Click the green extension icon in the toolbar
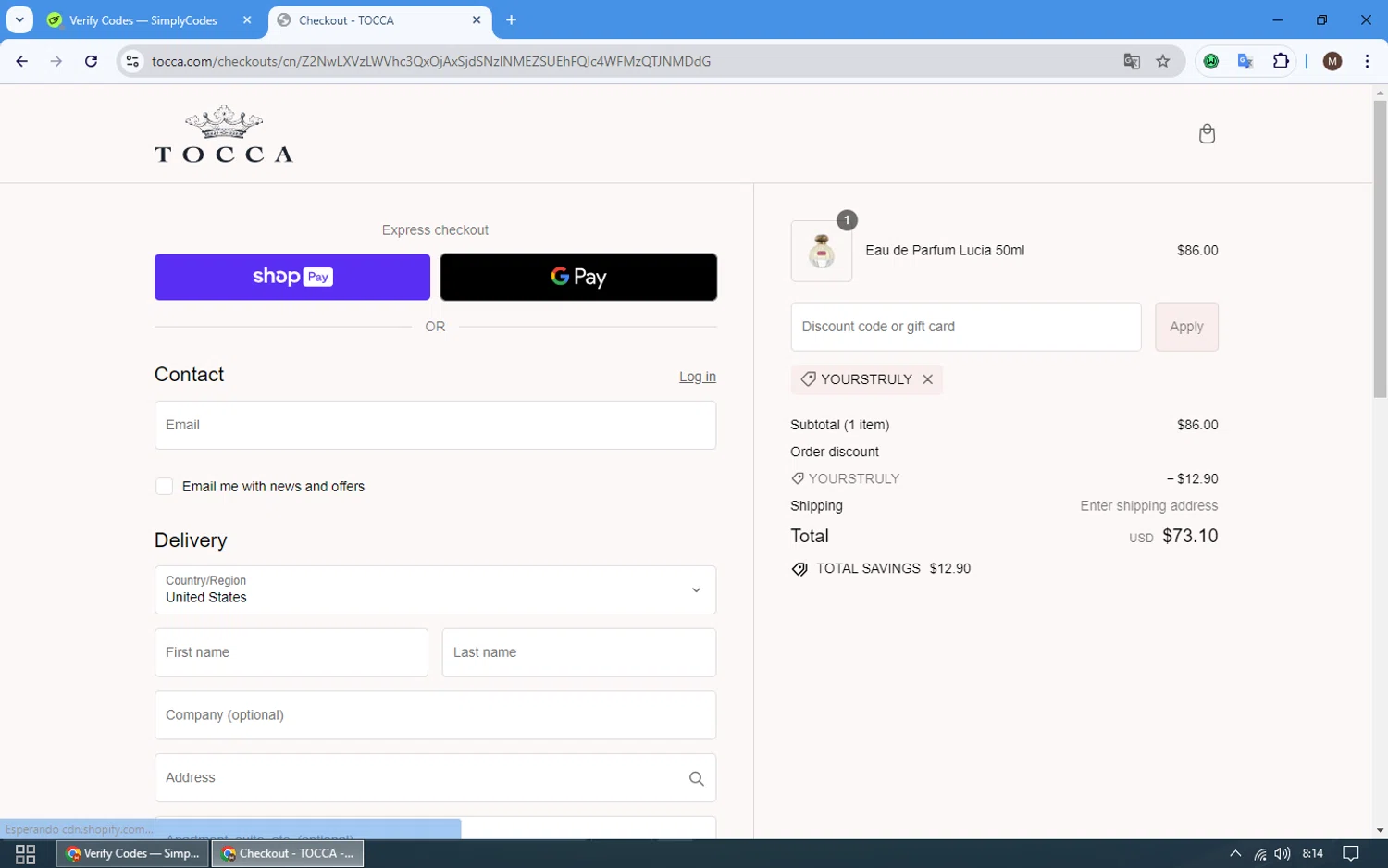Viewport: 1388px width, 868px height. [1210, 61]
